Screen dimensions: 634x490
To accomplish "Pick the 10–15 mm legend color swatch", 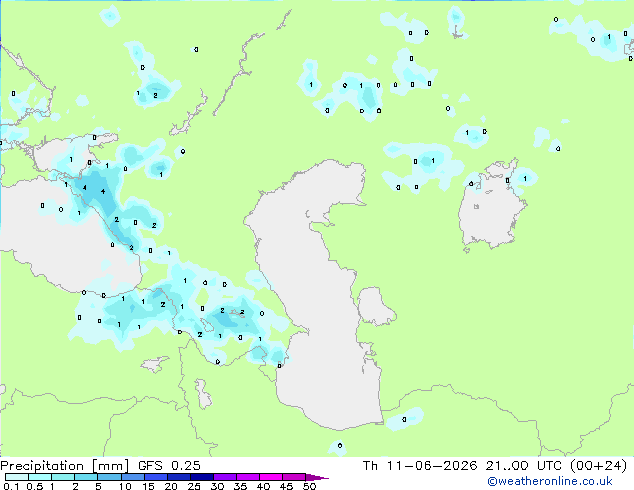I will point(132,477).
